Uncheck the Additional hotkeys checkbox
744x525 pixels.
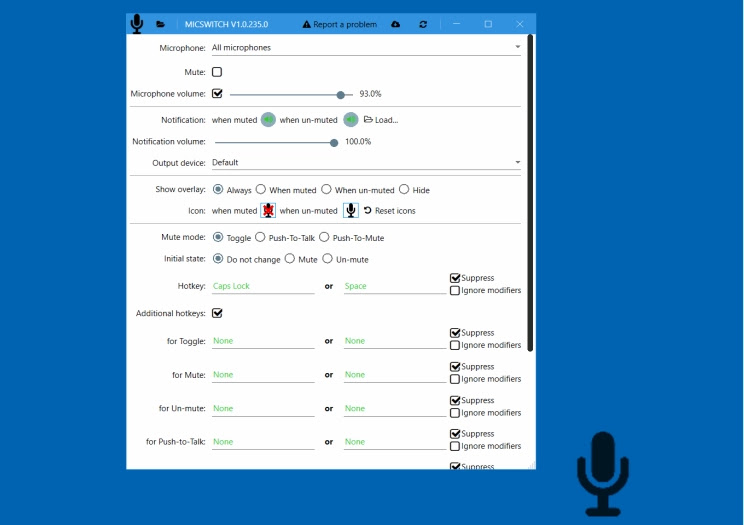pos(217,313)
